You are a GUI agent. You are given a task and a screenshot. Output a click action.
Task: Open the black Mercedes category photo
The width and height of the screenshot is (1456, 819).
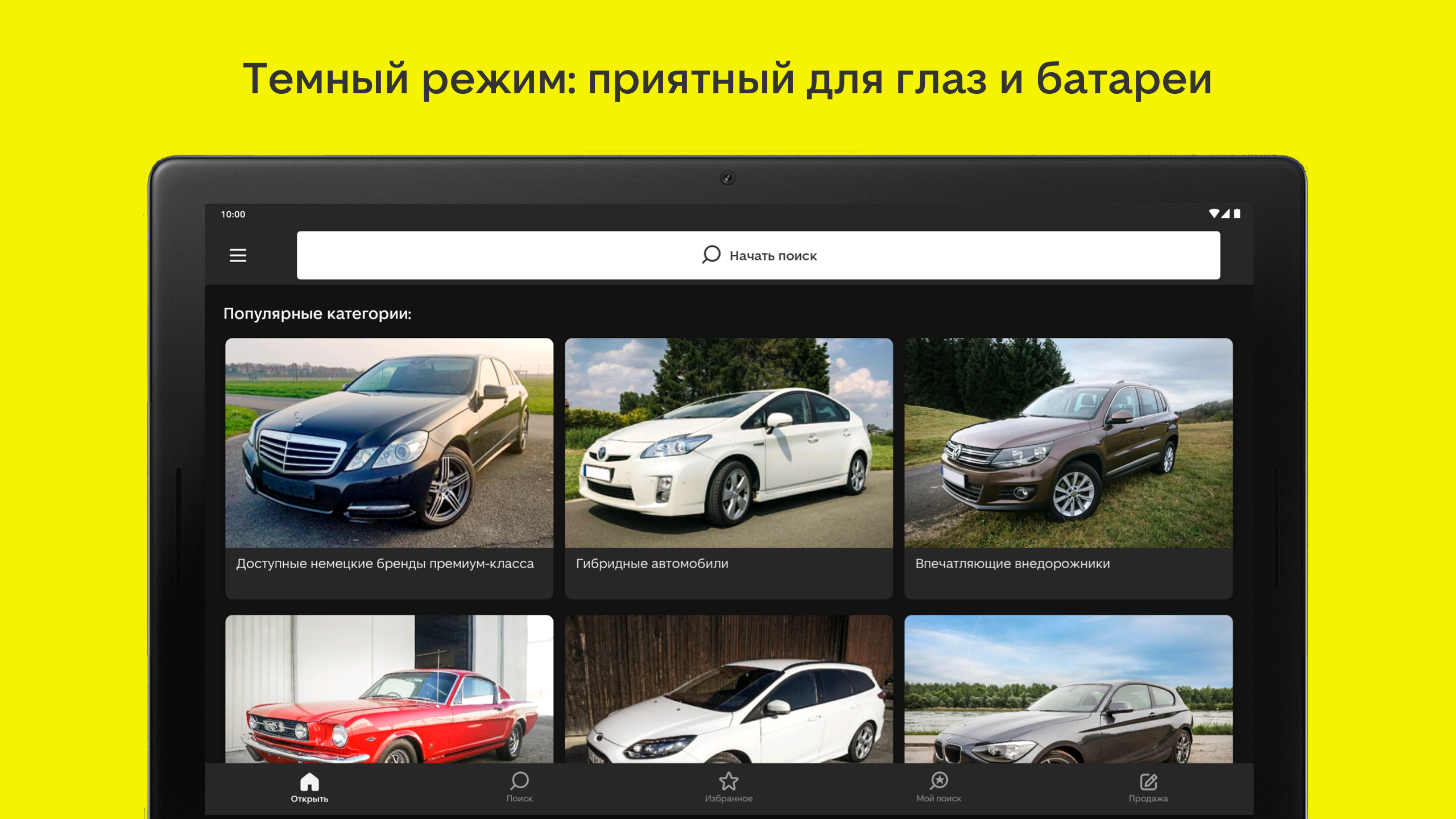click(389, 443)
